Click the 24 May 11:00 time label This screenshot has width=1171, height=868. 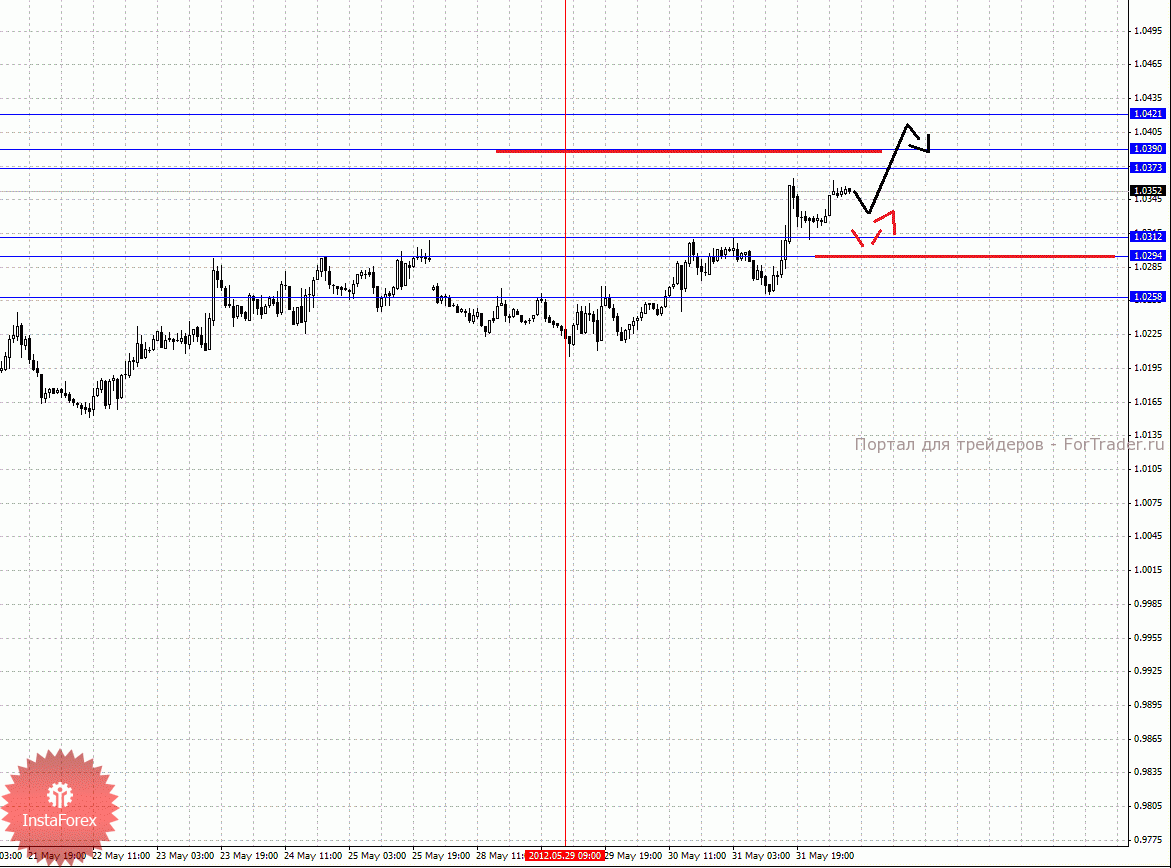click(x=314, y=855)
